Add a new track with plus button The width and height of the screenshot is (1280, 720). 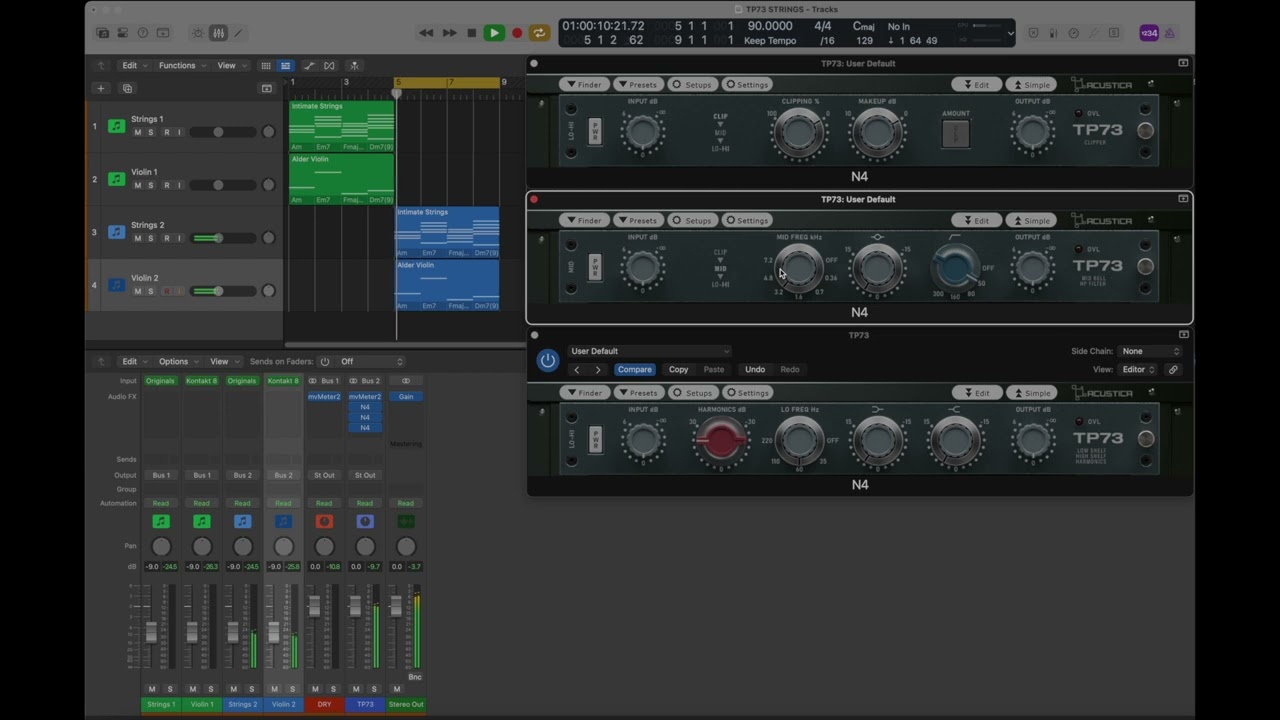click(x=100, y=88)
